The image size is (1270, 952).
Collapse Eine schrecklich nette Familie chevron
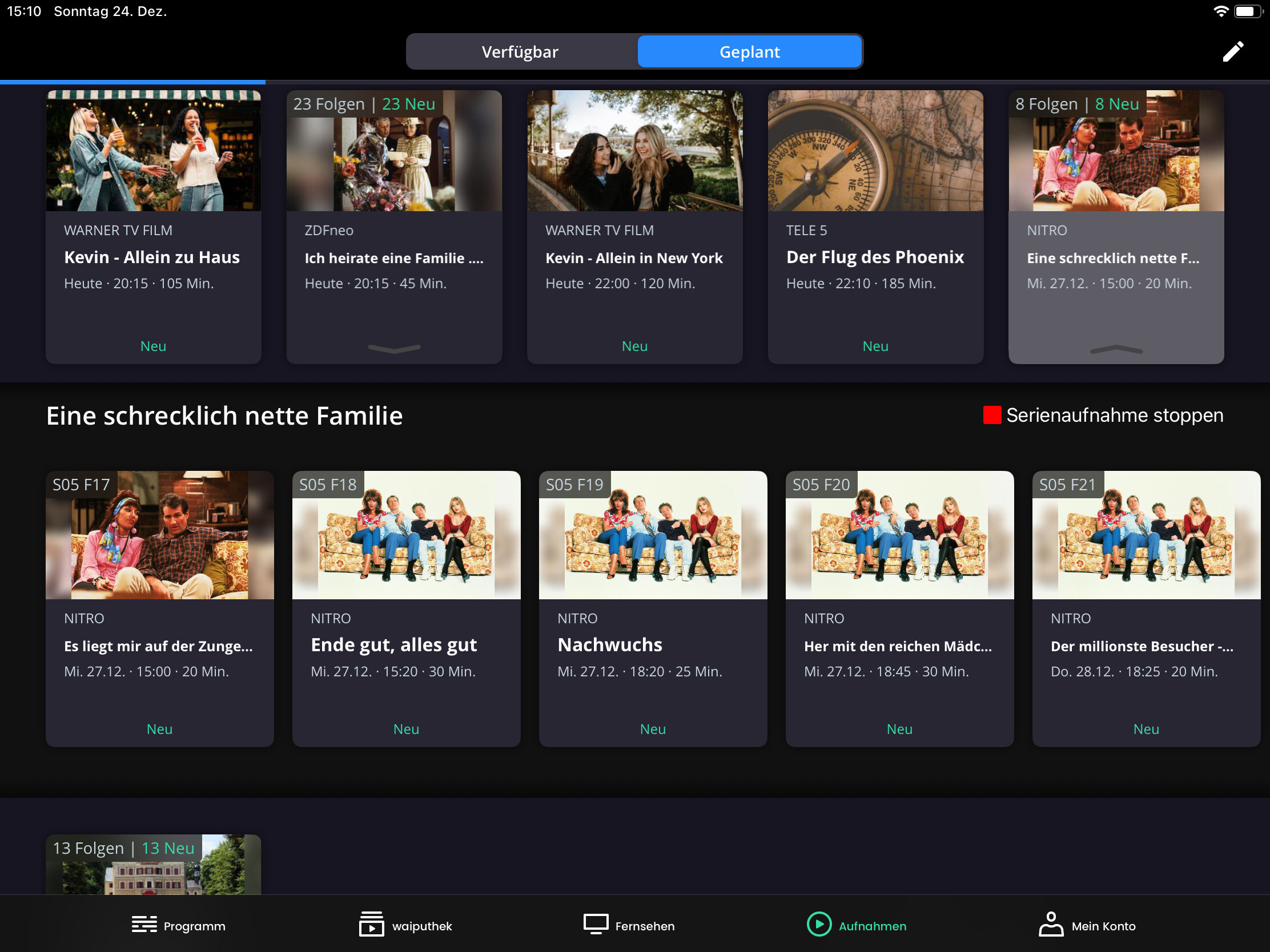tap(1116, 349)
